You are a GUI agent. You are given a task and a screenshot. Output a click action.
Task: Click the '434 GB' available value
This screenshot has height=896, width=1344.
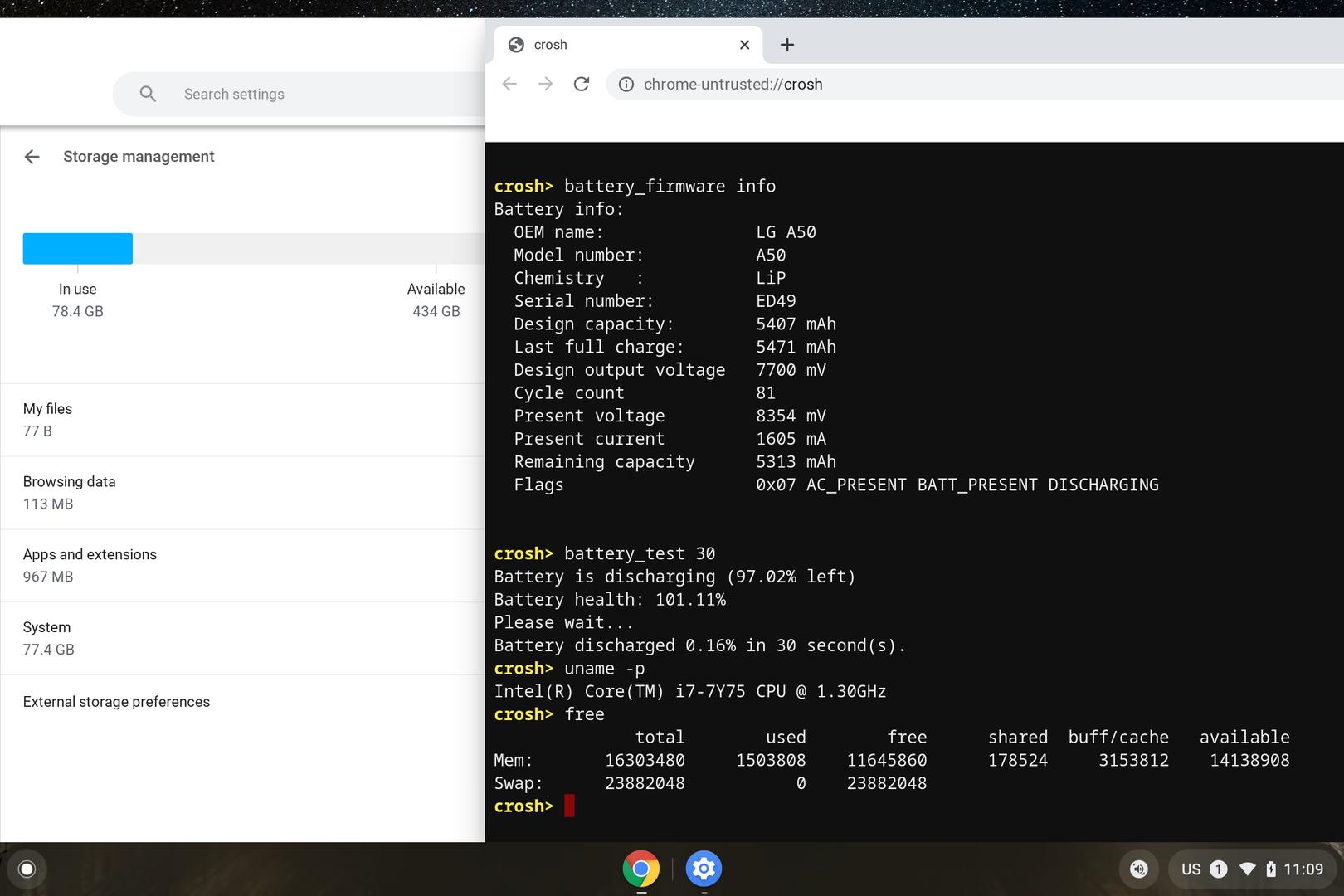(x=436, y=311)
